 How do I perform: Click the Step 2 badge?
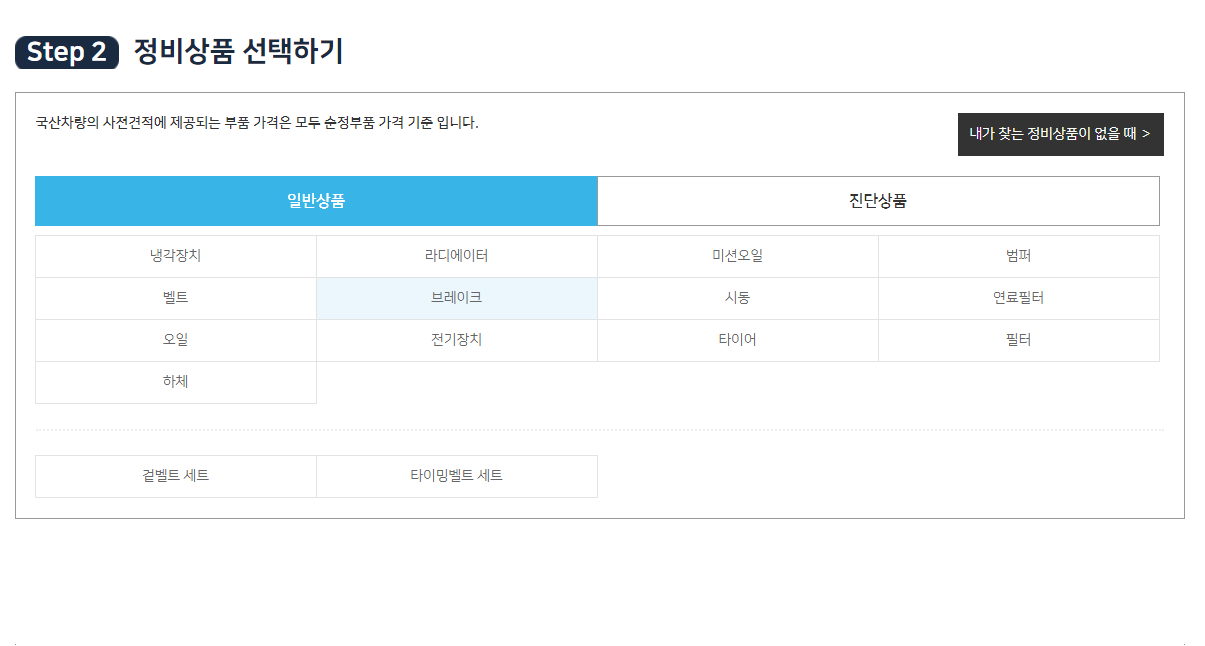click(x=67, y=52)
